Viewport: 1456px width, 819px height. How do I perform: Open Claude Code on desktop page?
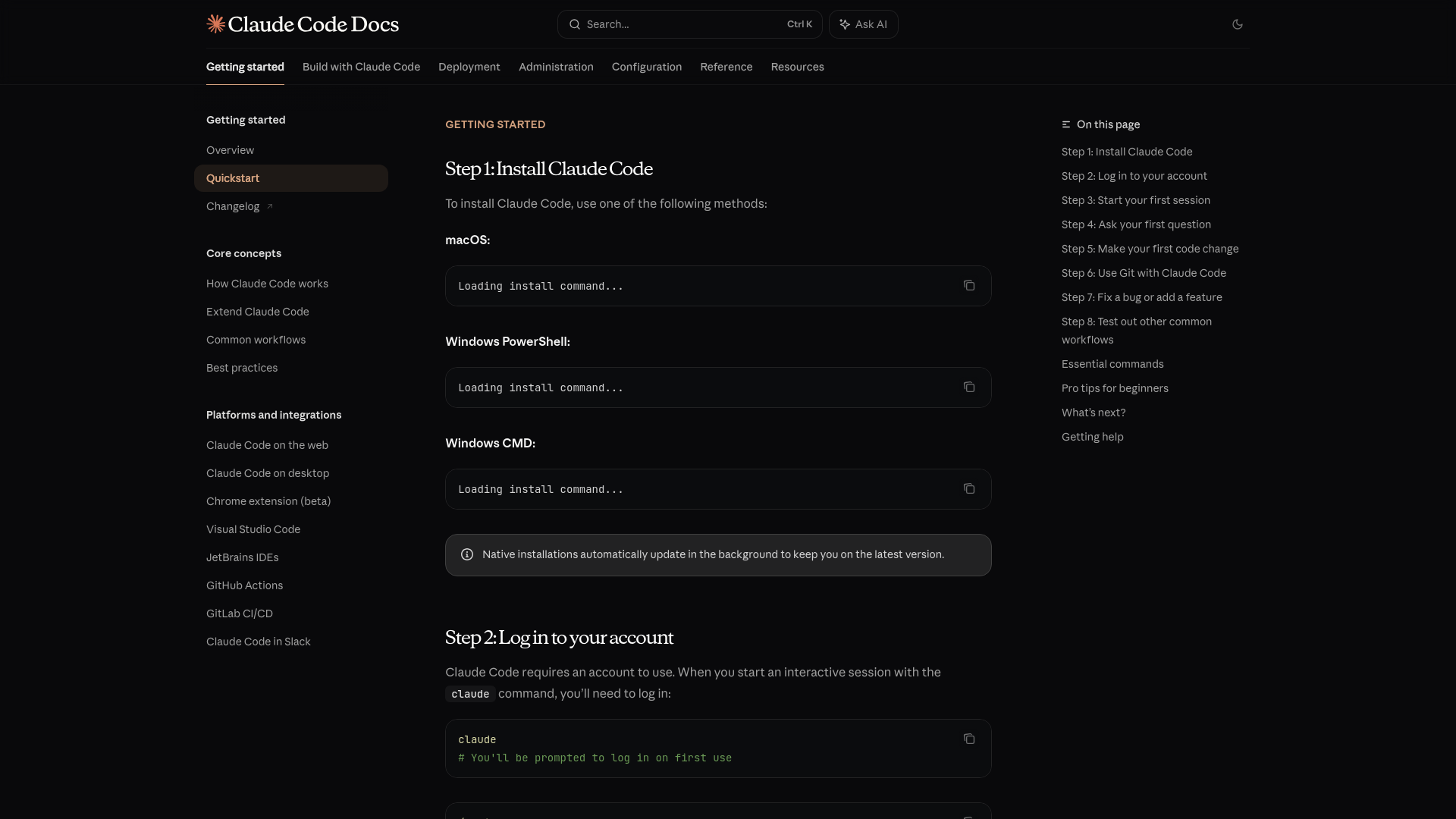tap(291, 473)
